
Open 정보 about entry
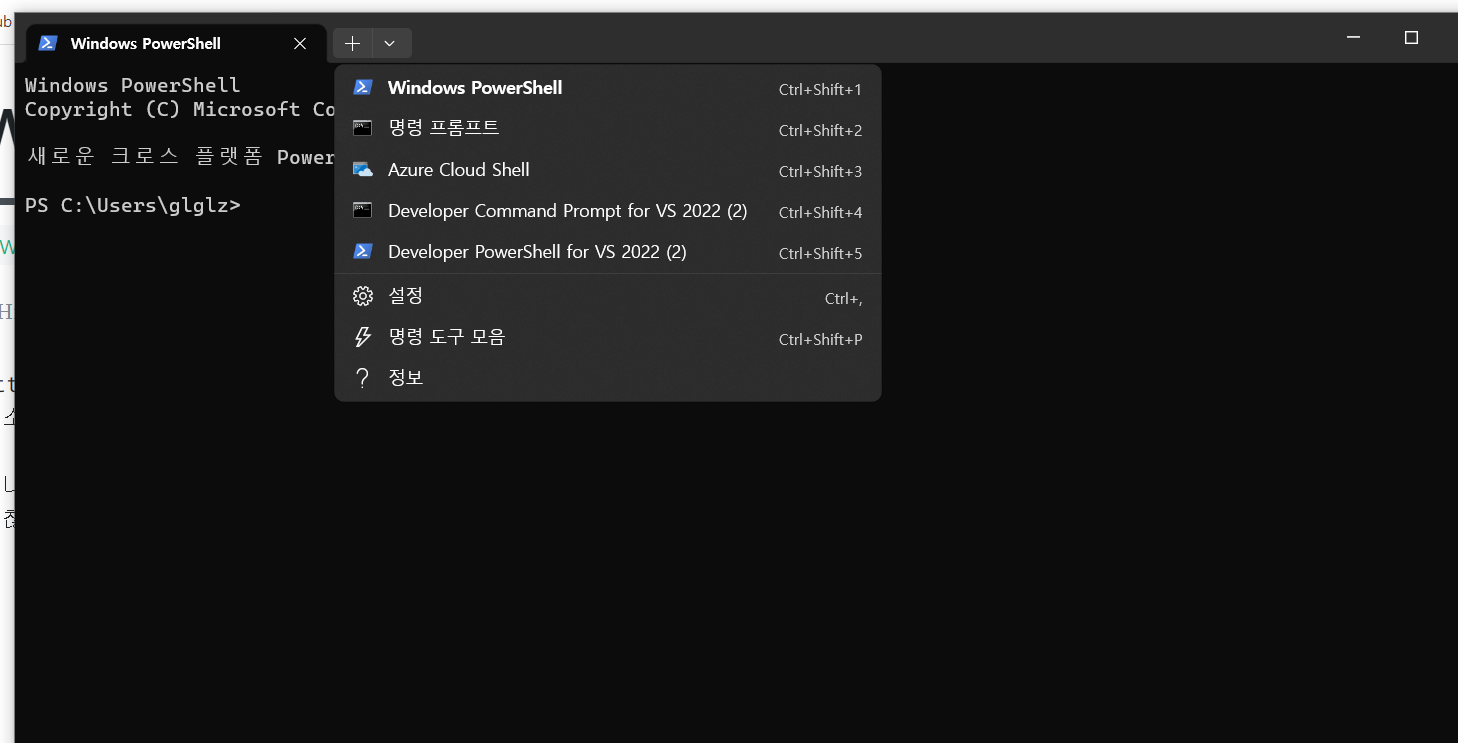[608, 378]
